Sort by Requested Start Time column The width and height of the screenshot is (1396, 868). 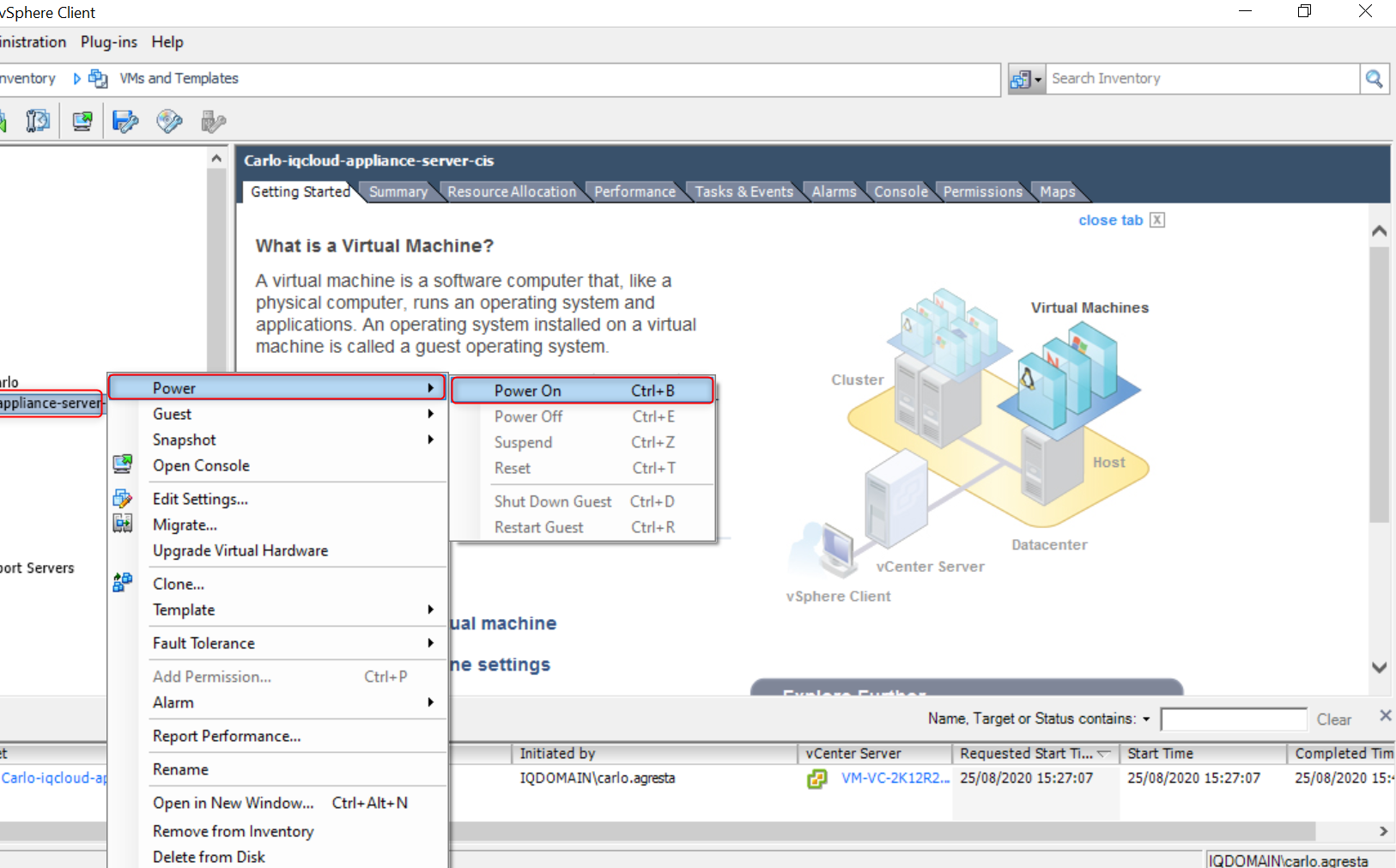1035,753
